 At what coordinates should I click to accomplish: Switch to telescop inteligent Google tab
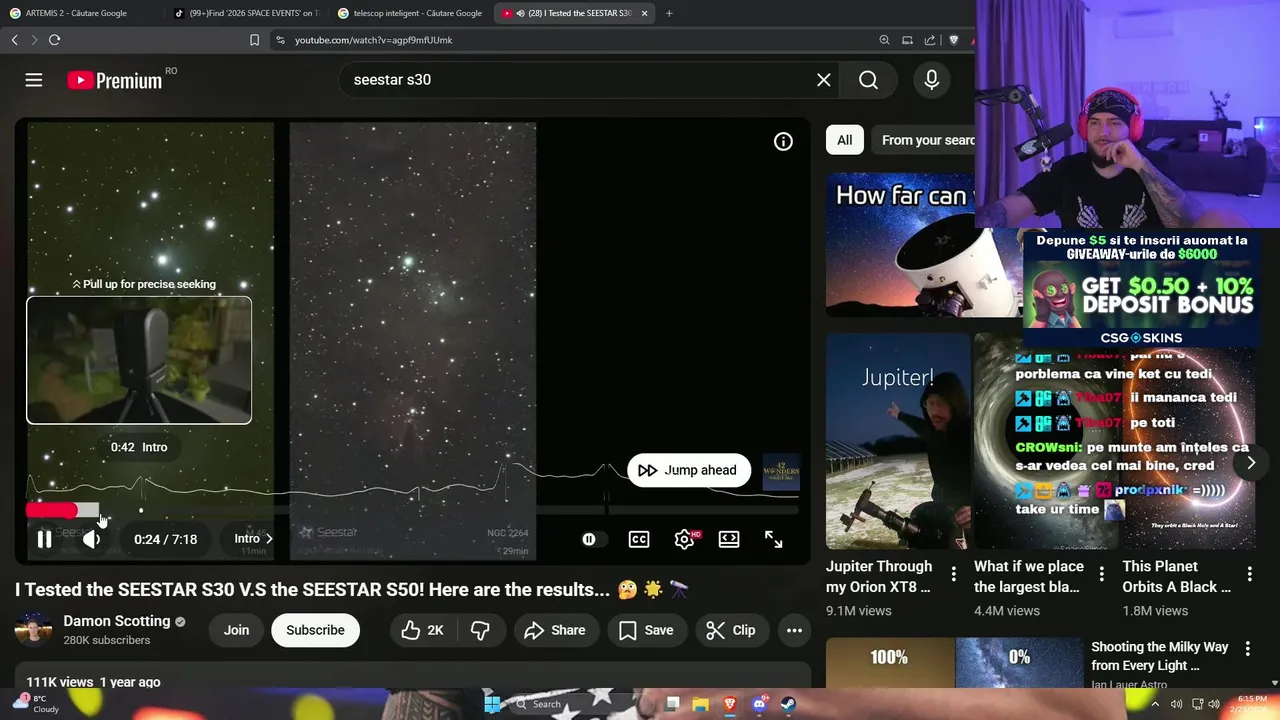tap(410, 13)
